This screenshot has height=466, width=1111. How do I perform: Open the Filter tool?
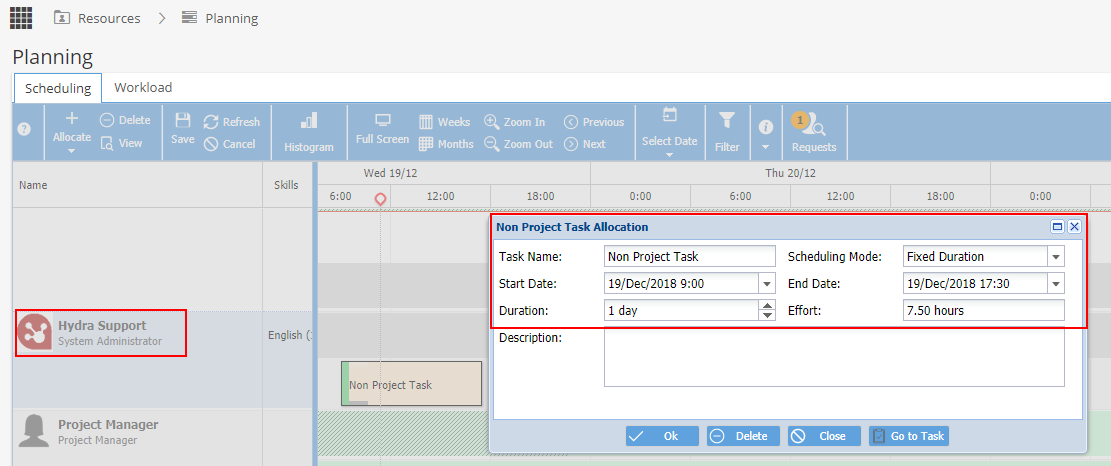[x=727, y=132]
